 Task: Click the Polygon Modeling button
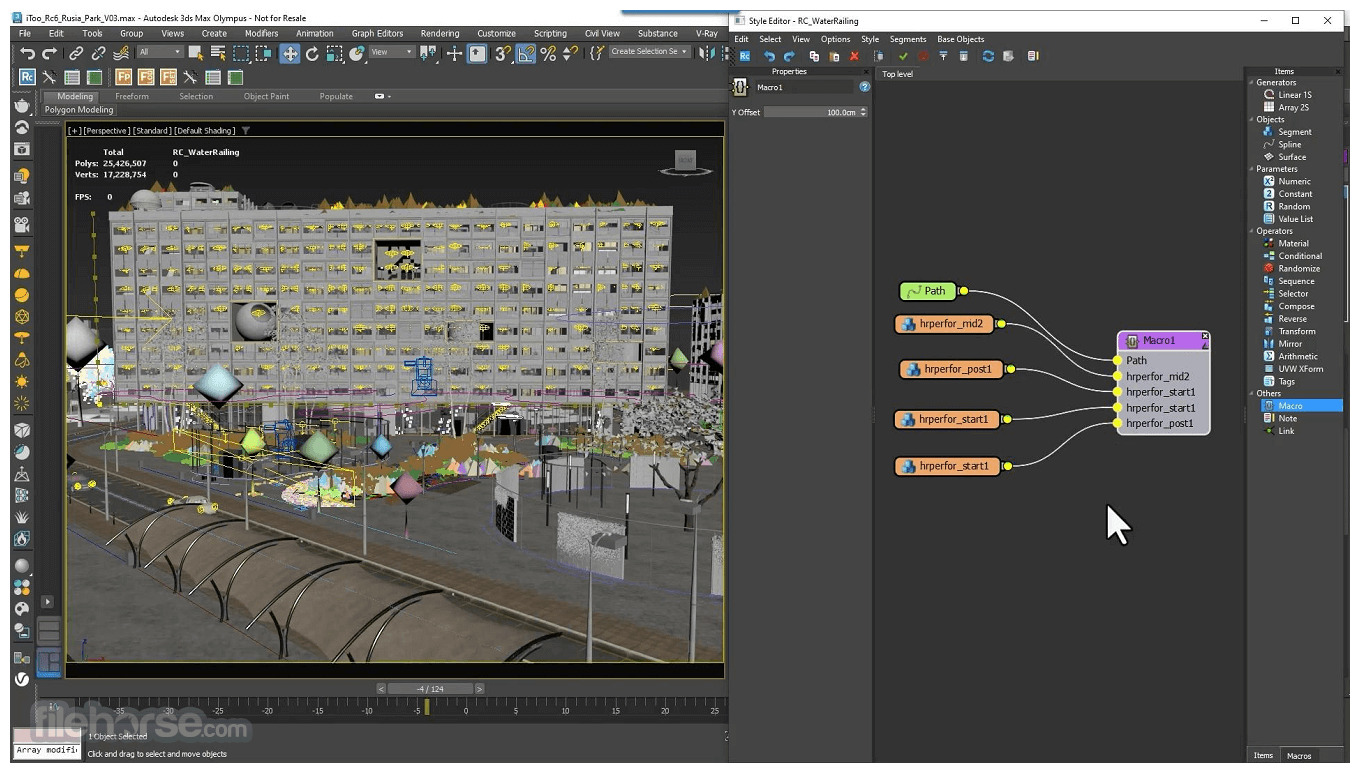point(79,110)
